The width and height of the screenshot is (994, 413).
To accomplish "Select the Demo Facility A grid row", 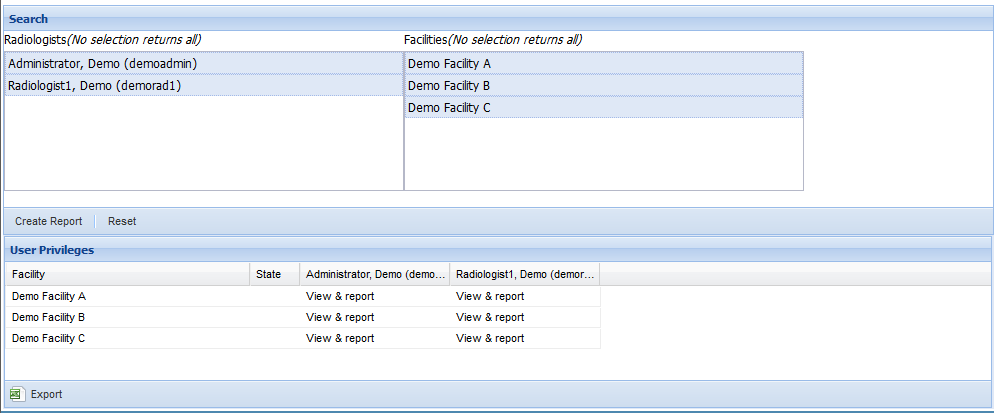I will point(303,296).
